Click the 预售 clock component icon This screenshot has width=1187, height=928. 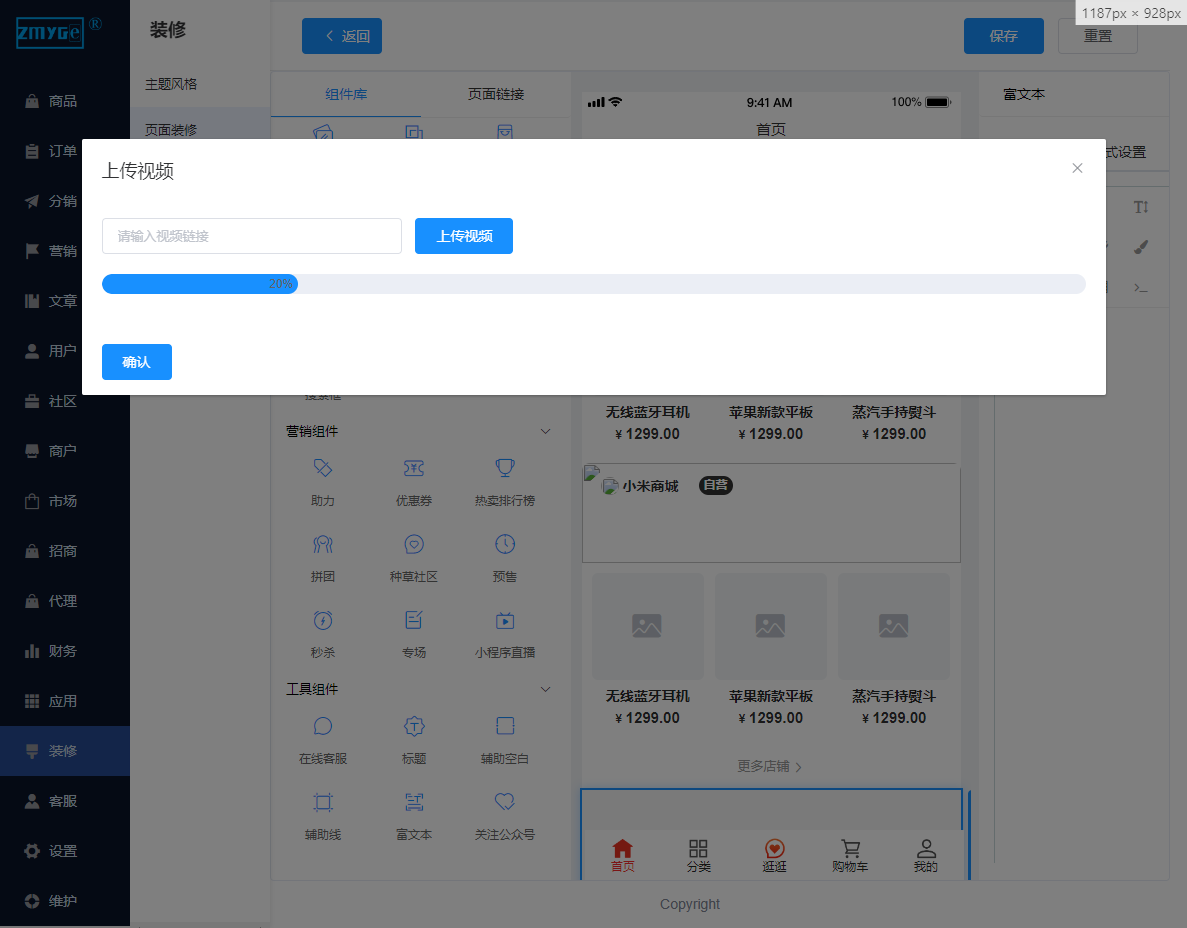click(505, 544)
